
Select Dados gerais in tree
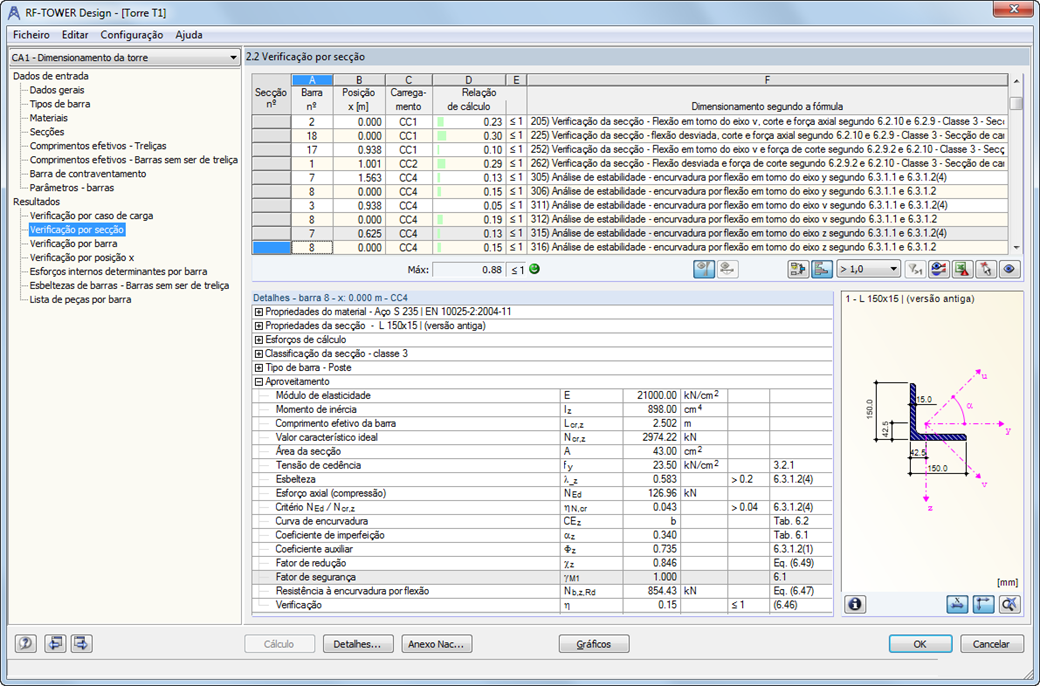[x=57, y=90]
